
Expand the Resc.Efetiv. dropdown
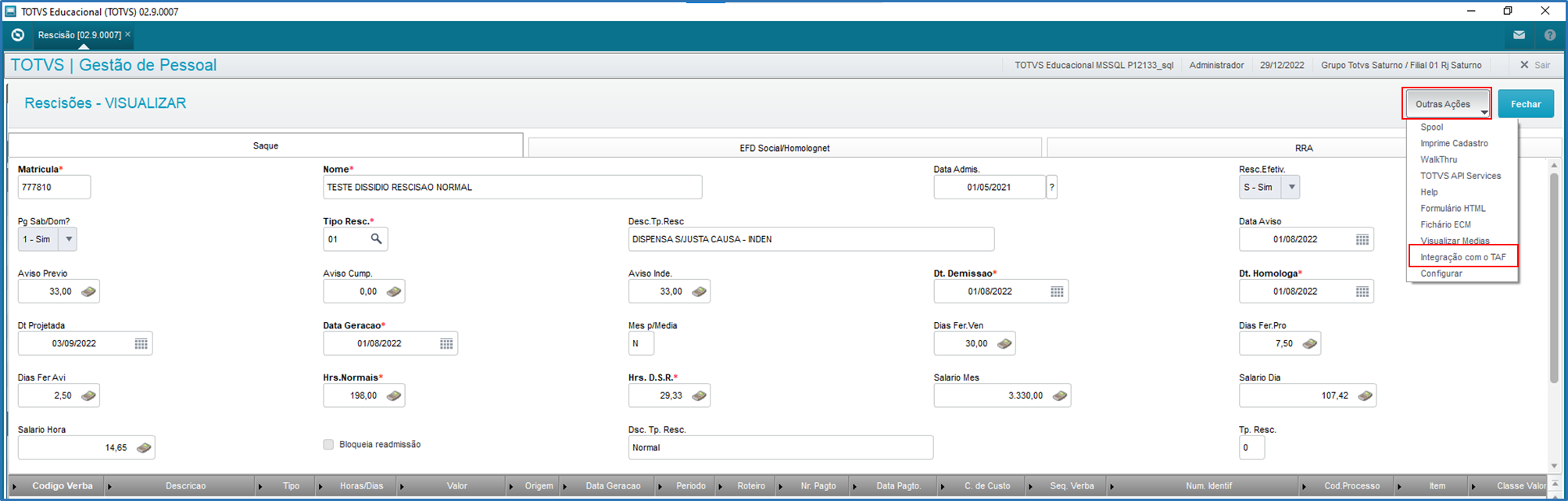(1291, 188)
